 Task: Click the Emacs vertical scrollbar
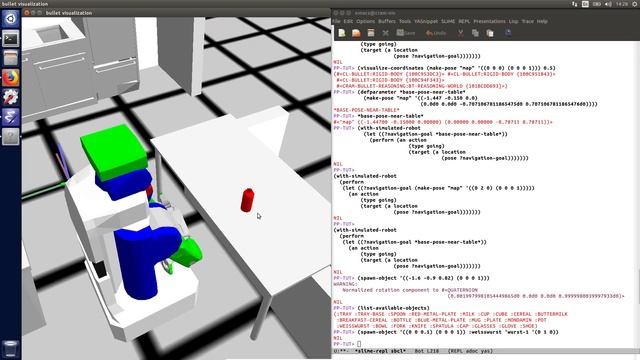click(638, 194)
